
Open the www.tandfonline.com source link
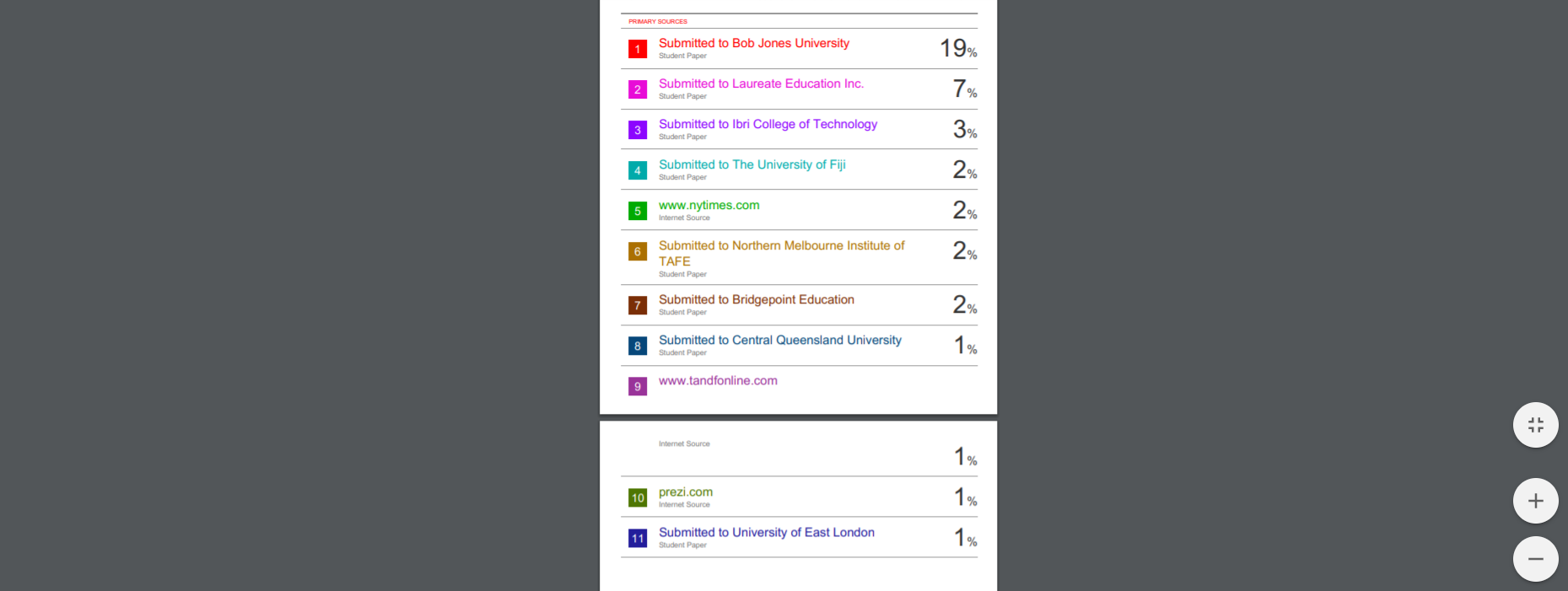(x=718, y=380)
